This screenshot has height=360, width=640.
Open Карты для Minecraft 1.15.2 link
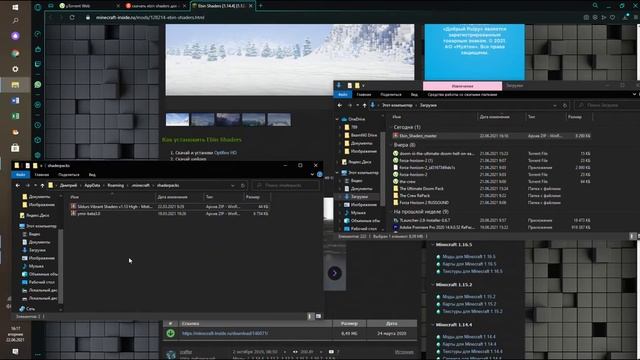(469, 304)
